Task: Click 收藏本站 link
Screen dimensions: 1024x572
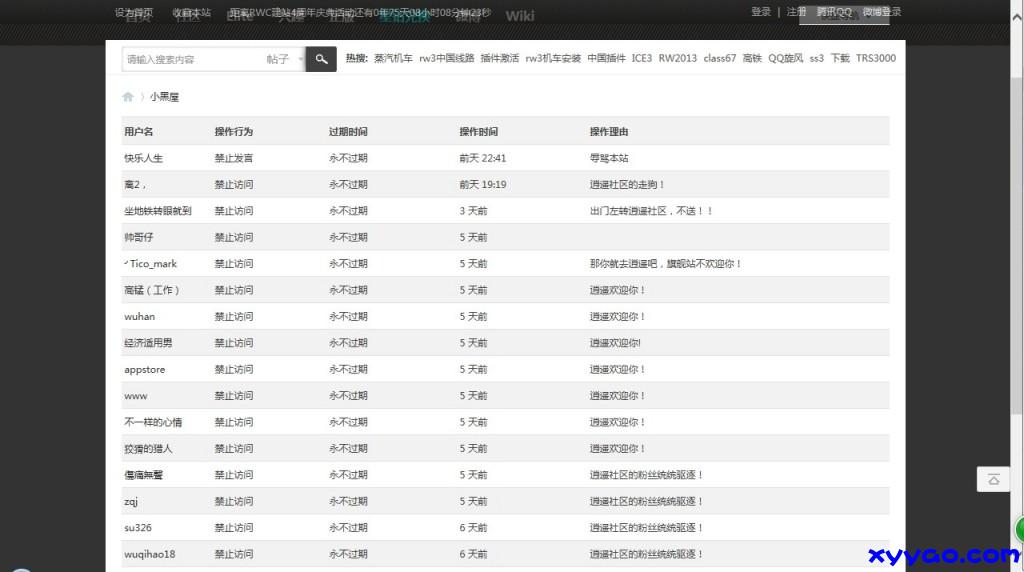Action: point(191,12)
